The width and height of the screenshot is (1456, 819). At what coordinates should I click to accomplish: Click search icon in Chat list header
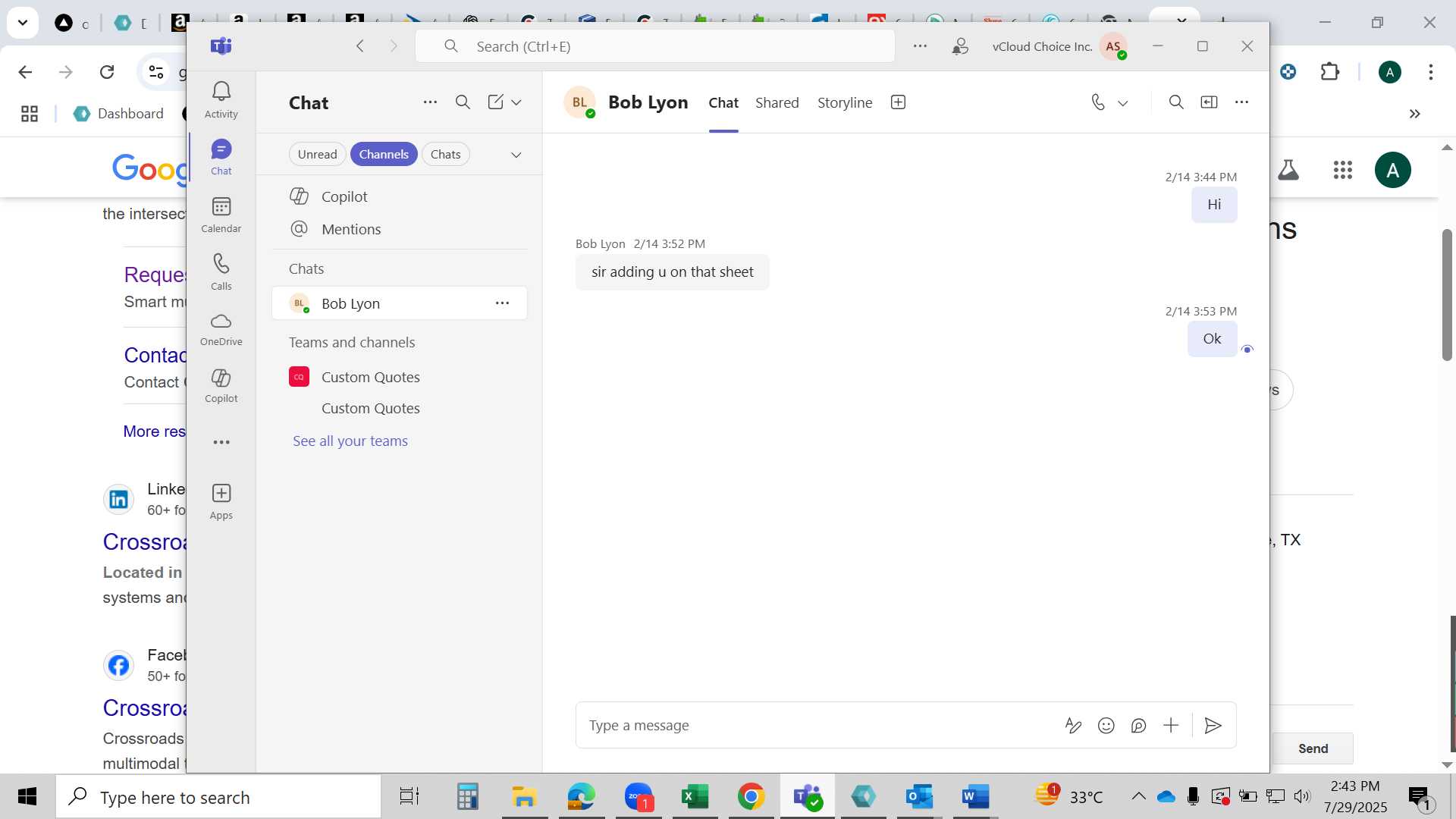(x=463, y=102)
